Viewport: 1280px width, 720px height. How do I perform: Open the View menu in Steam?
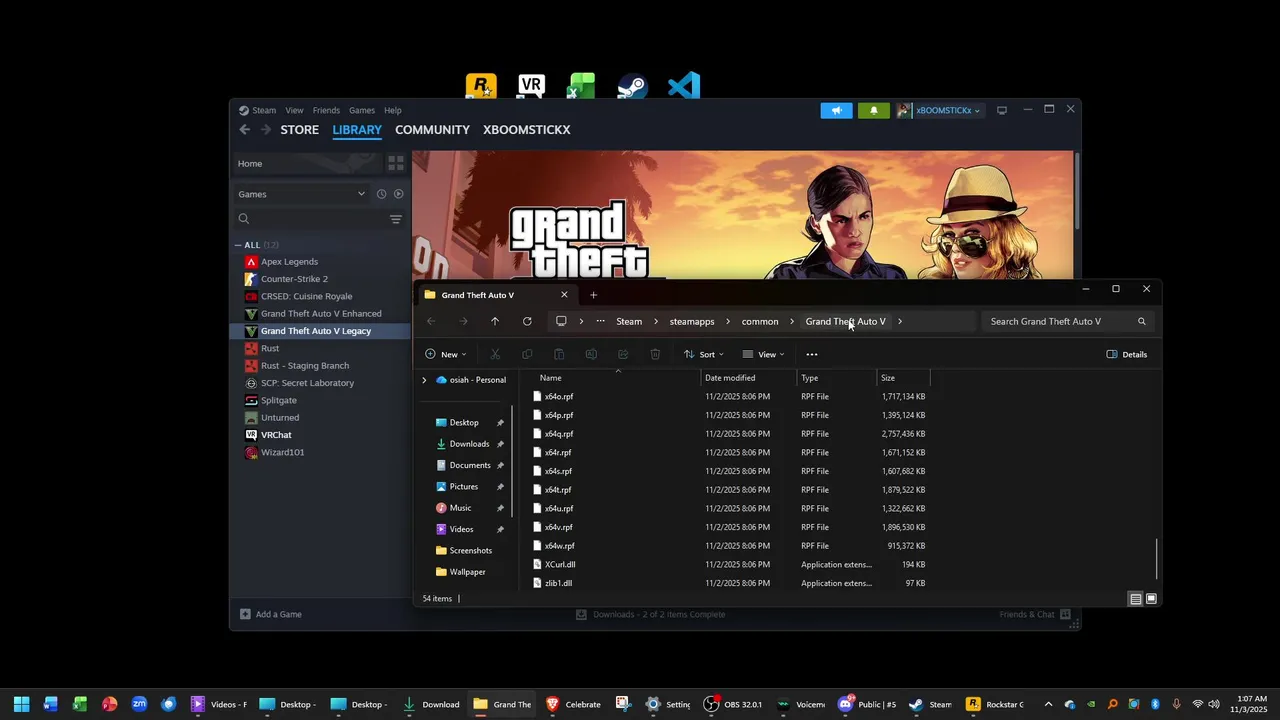point(294,110)
